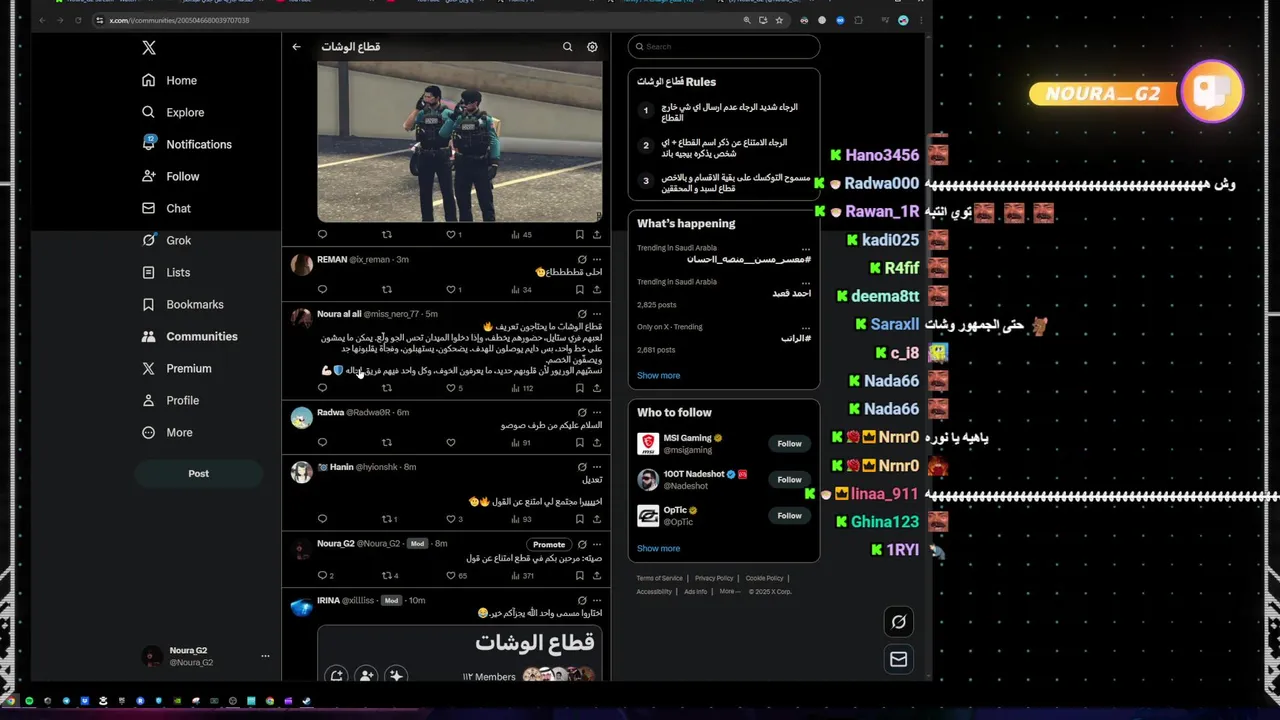This screenshot has width=1280, height=720.
Task: Bookmark the police image post
Action: point(579,234)
